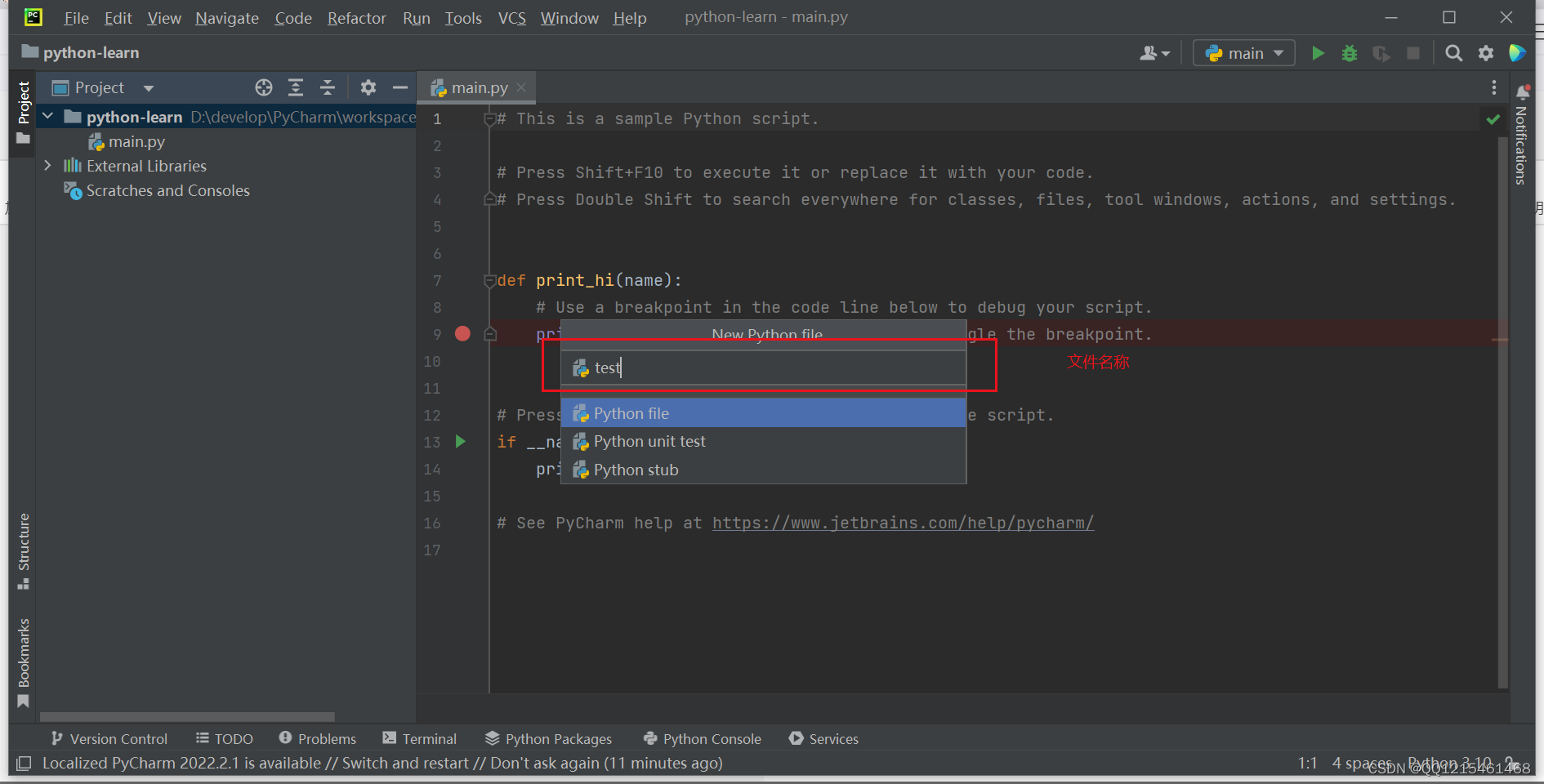Collapse the python-learn root folder
1544x784 pixels.
pyautogui.click(x=48, y=117)
